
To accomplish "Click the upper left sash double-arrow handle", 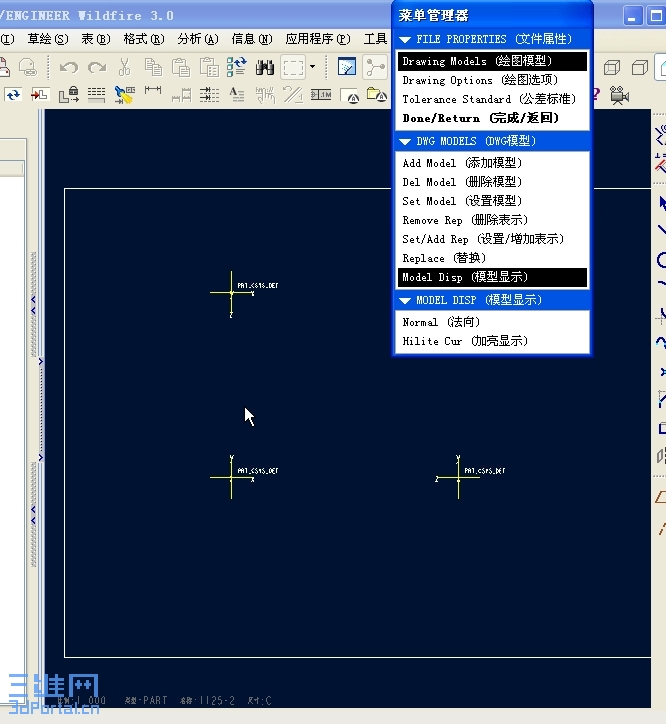I will click(33, 305).
